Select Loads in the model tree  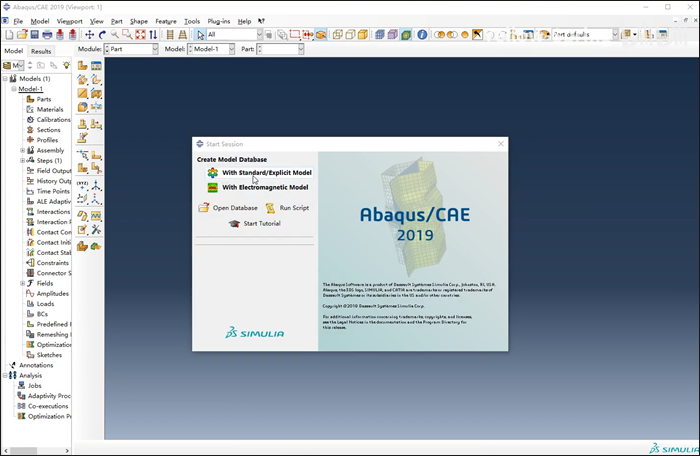pos(45,304)
